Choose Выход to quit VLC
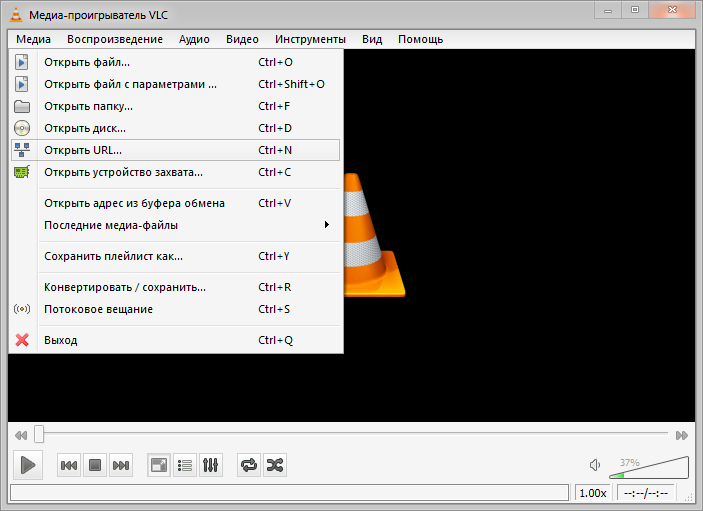 176,340
